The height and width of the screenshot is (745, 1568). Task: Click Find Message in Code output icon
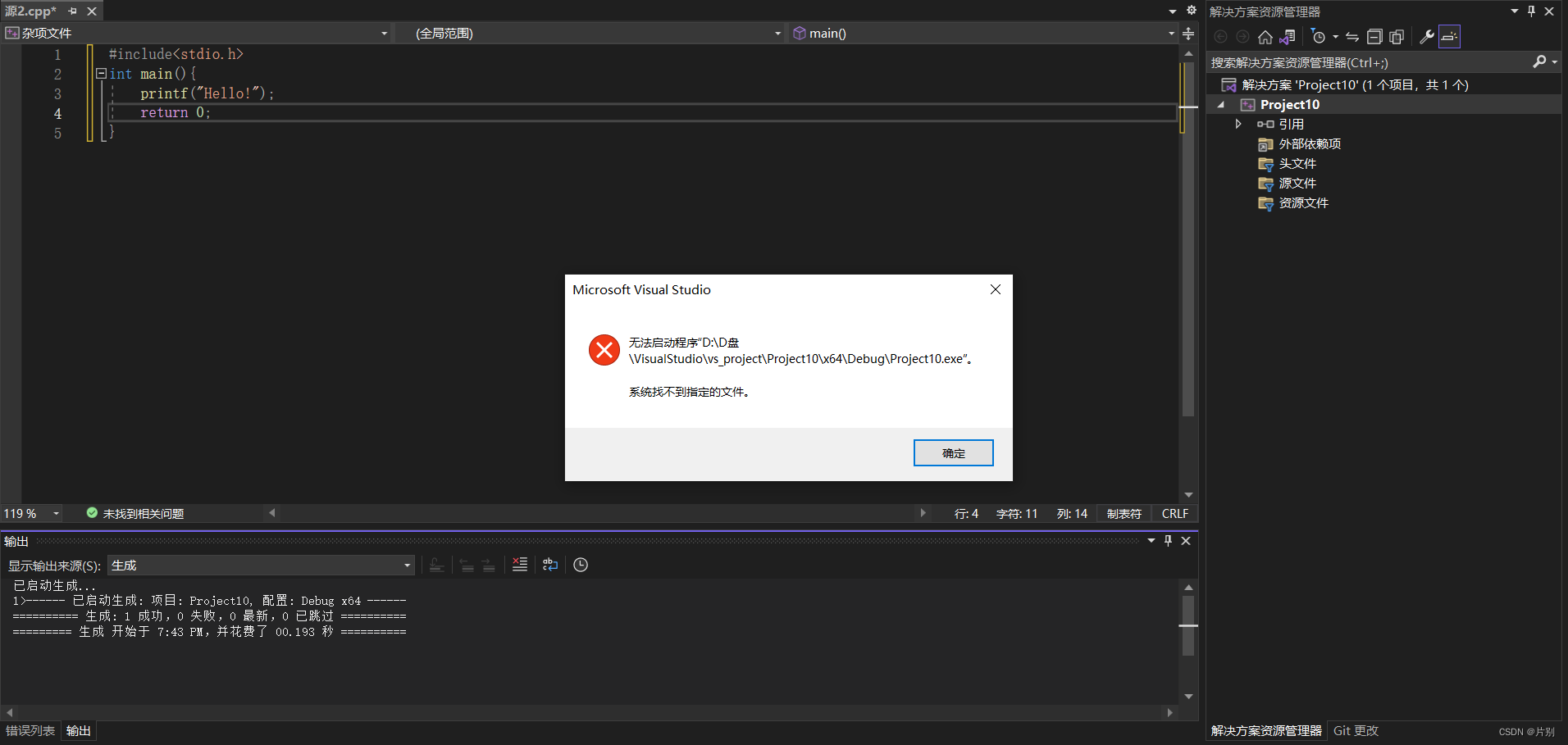click(x=437, y=565)
